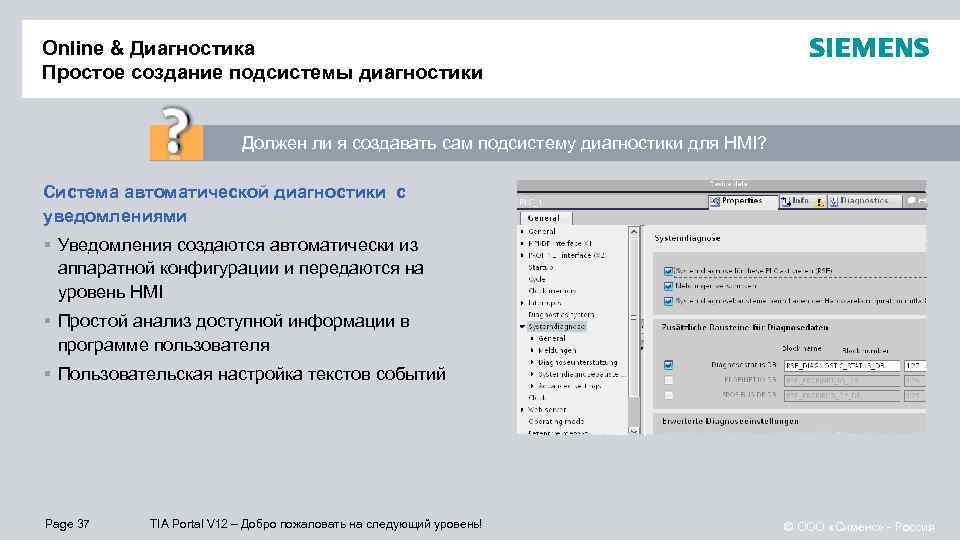Image resolution: width=960 pixels, height=540 pixels.
Task: Select the Systemdiagnose tree item
Action: pos(557,327)
